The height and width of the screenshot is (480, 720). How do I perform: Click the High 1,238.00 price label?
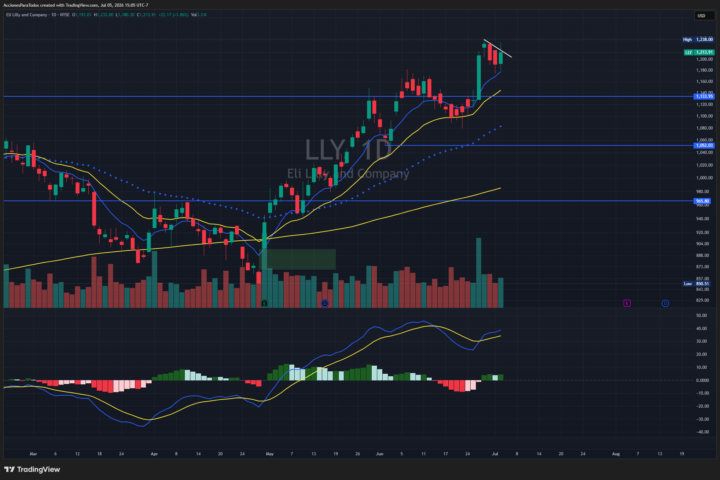coord(698,40)
